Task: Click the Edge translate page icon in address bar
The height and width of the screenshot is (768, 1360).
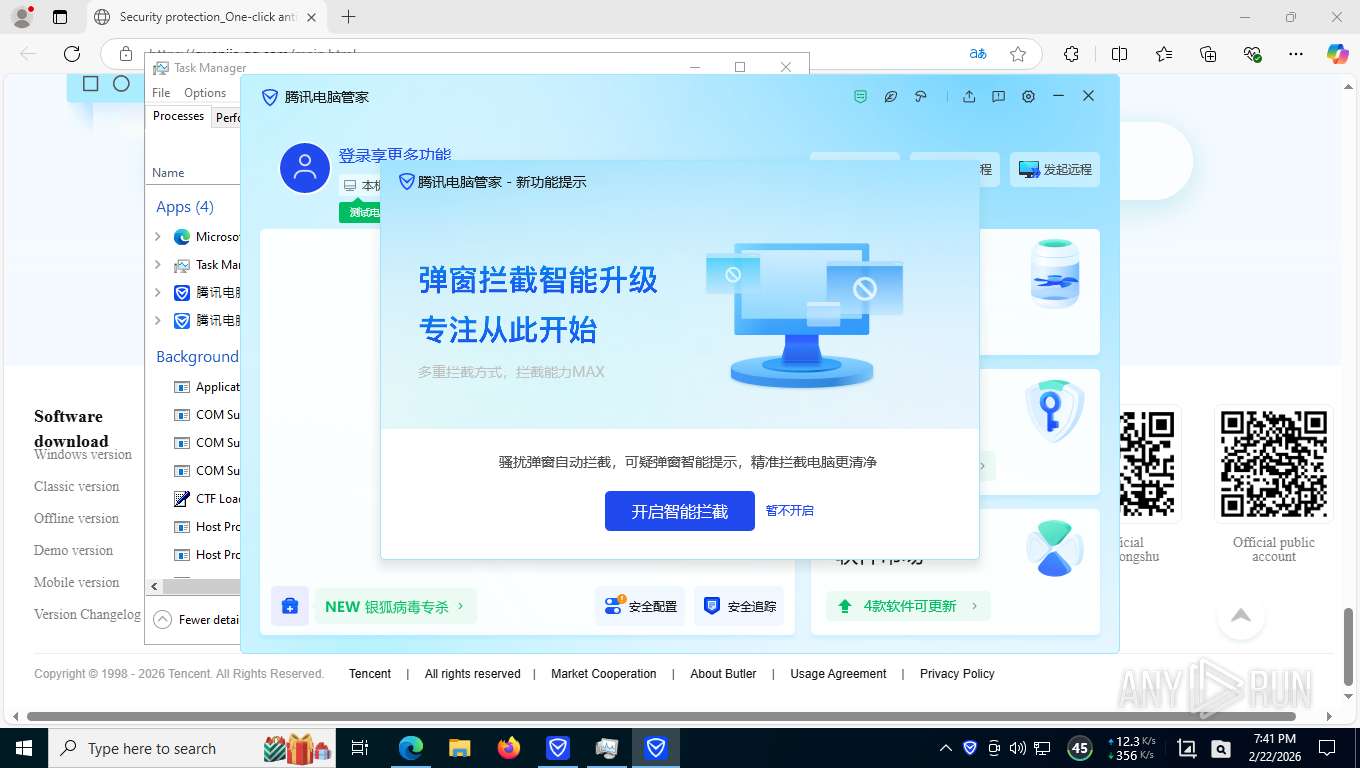Action: (x=978, y=54)
